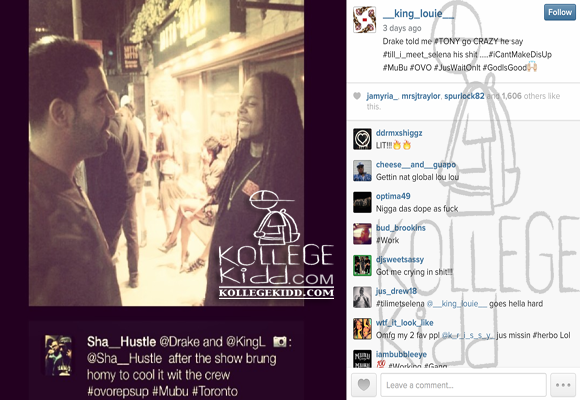The height and width of the screenshot is (400, 580).
Task: Open the __king_louie__ username link
Action: pos(418,14)
